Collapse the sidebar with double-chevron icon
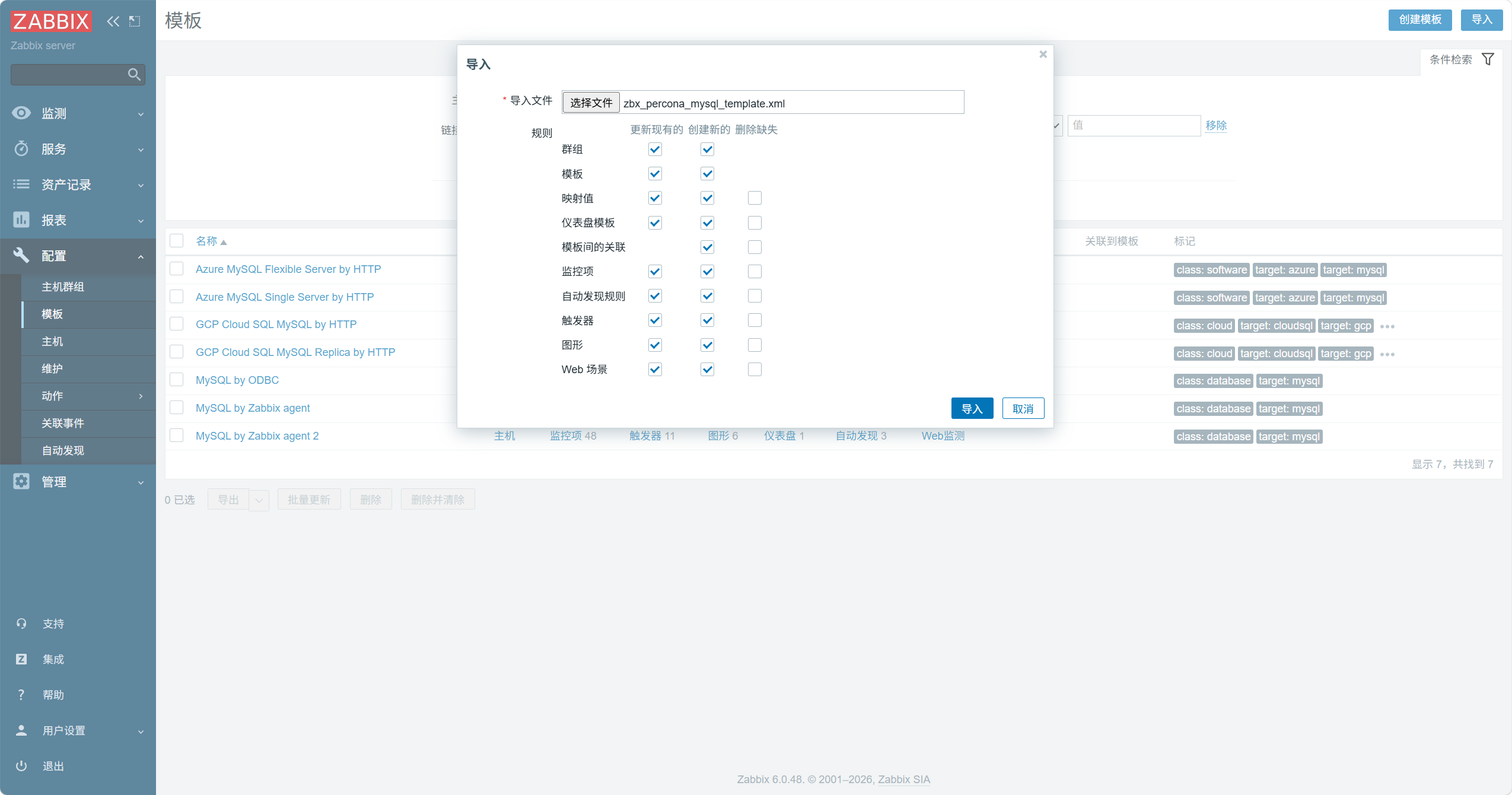The height and width of the screenshot is (795, 1512). pos(113,21)
